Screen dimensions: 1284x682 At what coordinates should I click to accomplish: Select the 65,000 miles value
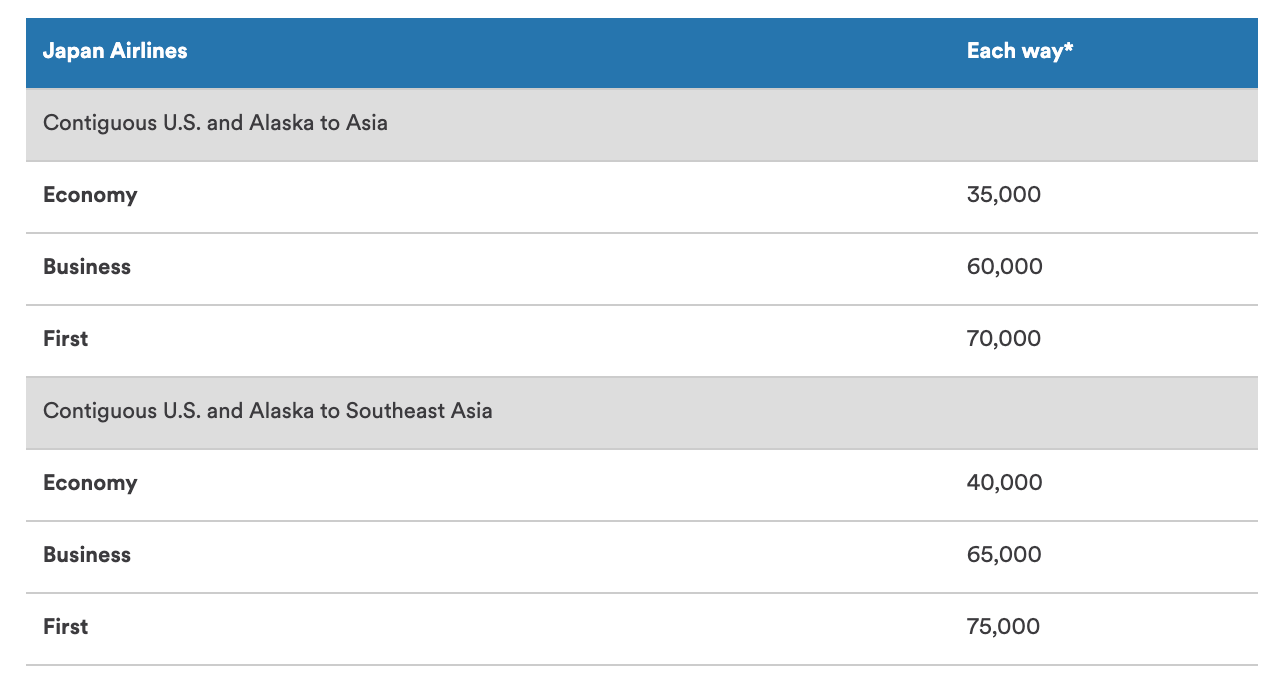pyautogui.click(x=1004, y=555)
